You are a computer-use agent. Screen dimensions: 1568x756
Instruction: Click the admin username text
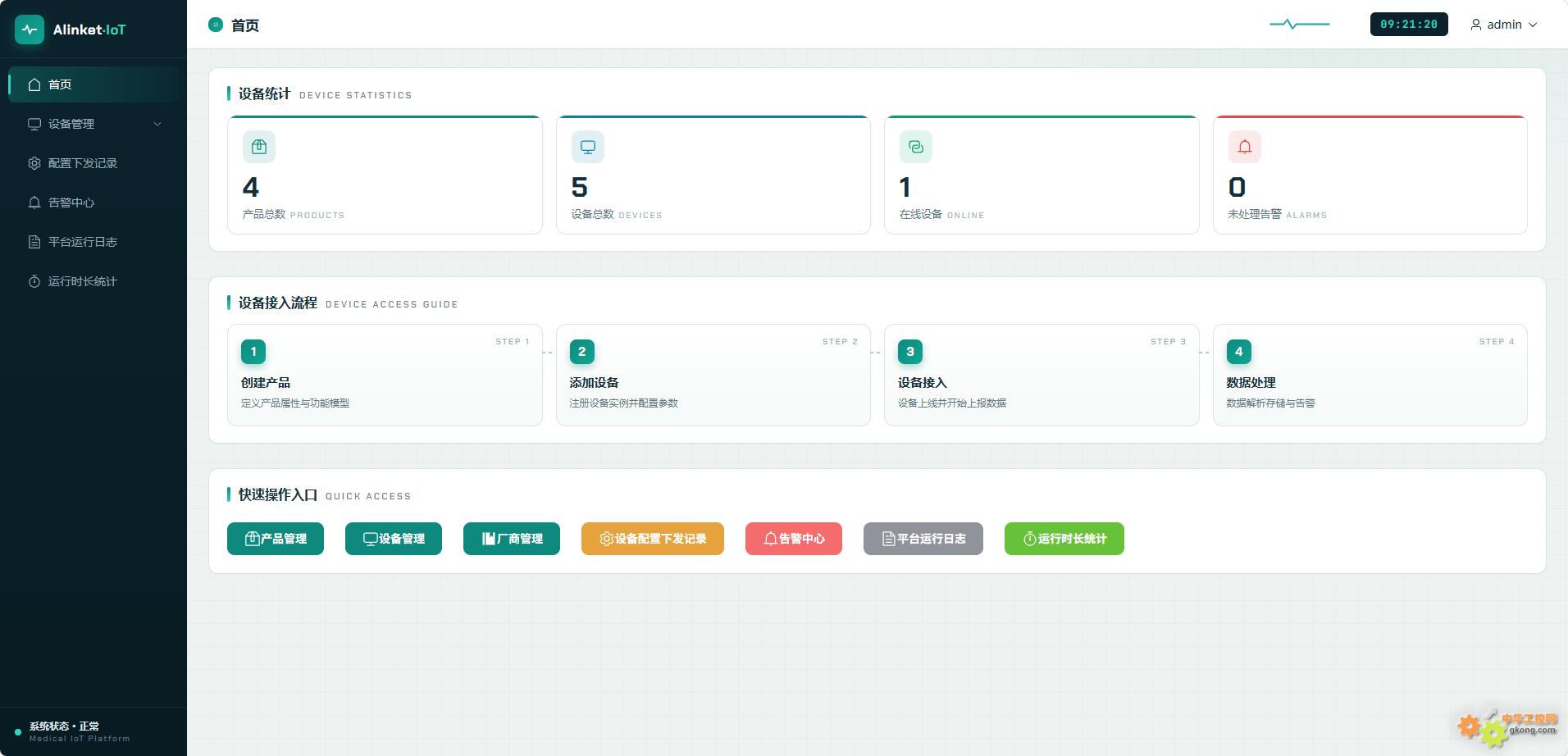[1505, 25]
